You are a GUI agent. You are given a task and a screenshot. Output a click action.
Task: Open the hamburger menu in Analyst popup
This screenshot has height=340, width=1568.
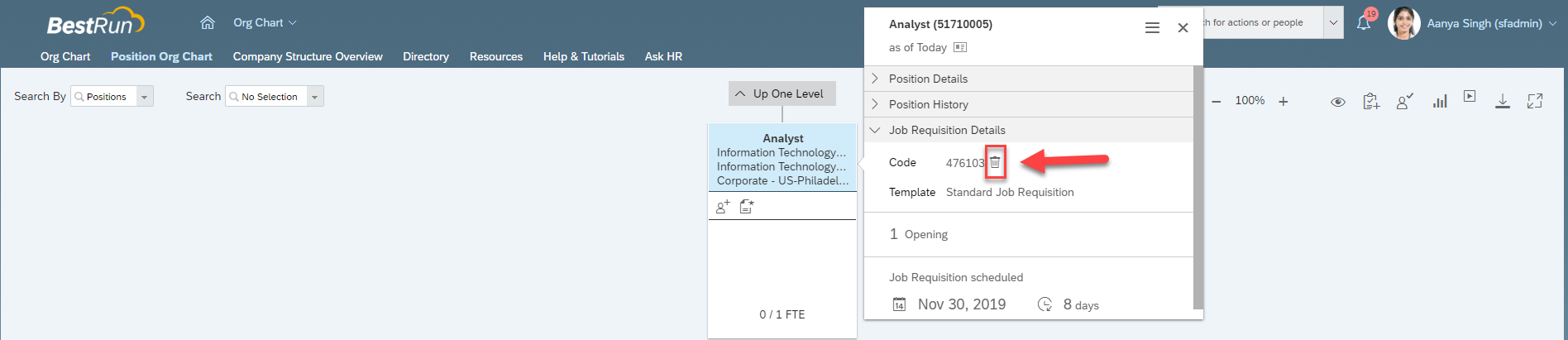1152,28
